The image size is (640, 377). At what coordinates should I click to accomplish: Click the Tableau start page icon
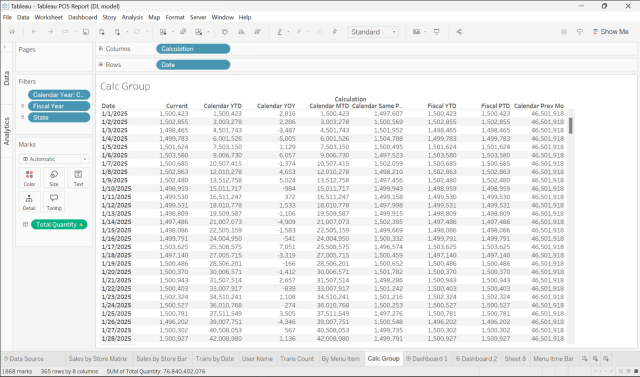pos(12,32)
